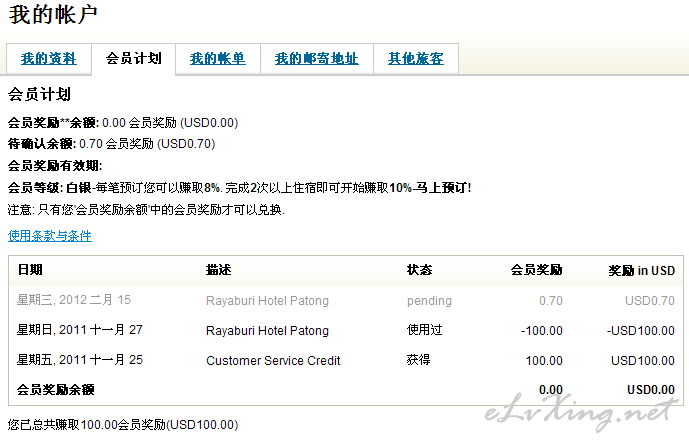Click the 状态 column header
The width and height of the screenshot is (689, 445).
click(419, 269)
